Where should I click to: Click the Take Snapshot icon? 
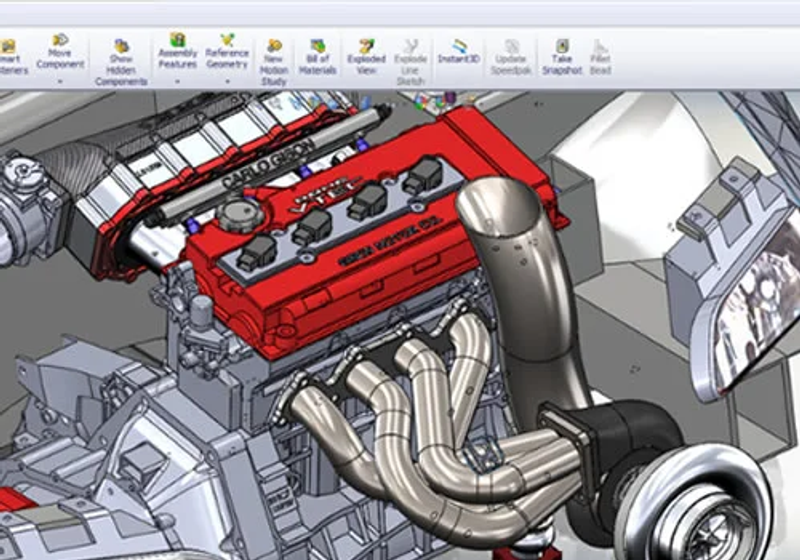point(562,46)
